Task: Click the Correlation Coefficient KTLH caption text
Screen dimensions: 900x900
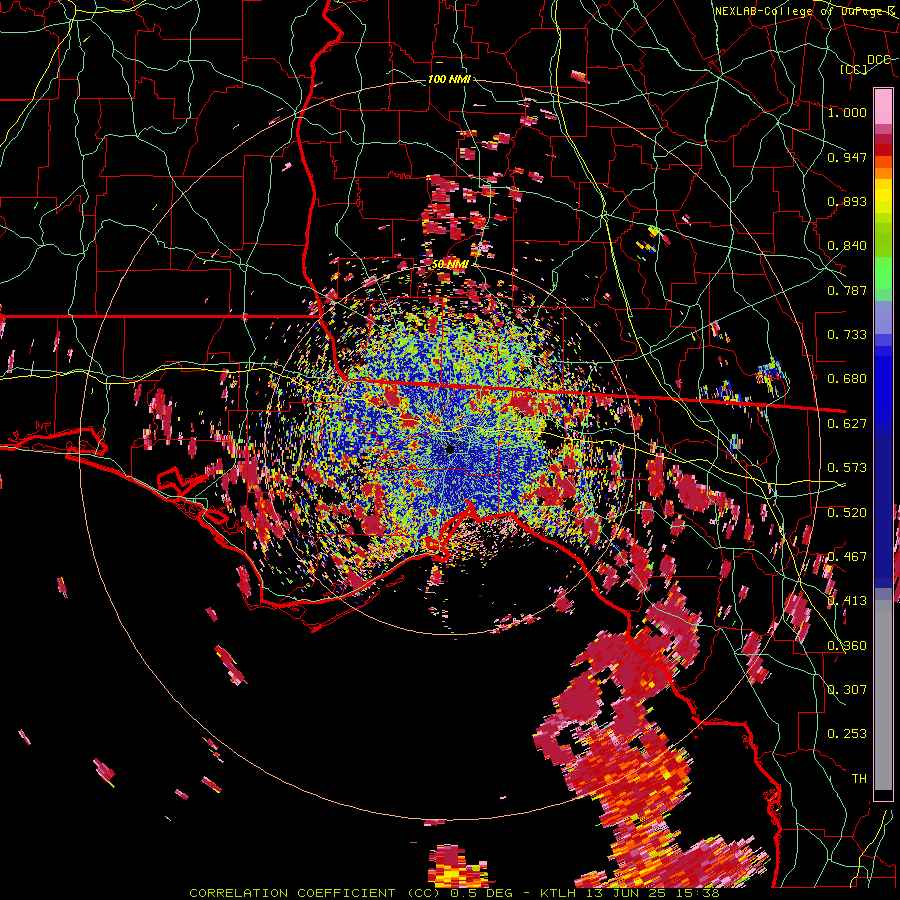Action: [455, 893]
